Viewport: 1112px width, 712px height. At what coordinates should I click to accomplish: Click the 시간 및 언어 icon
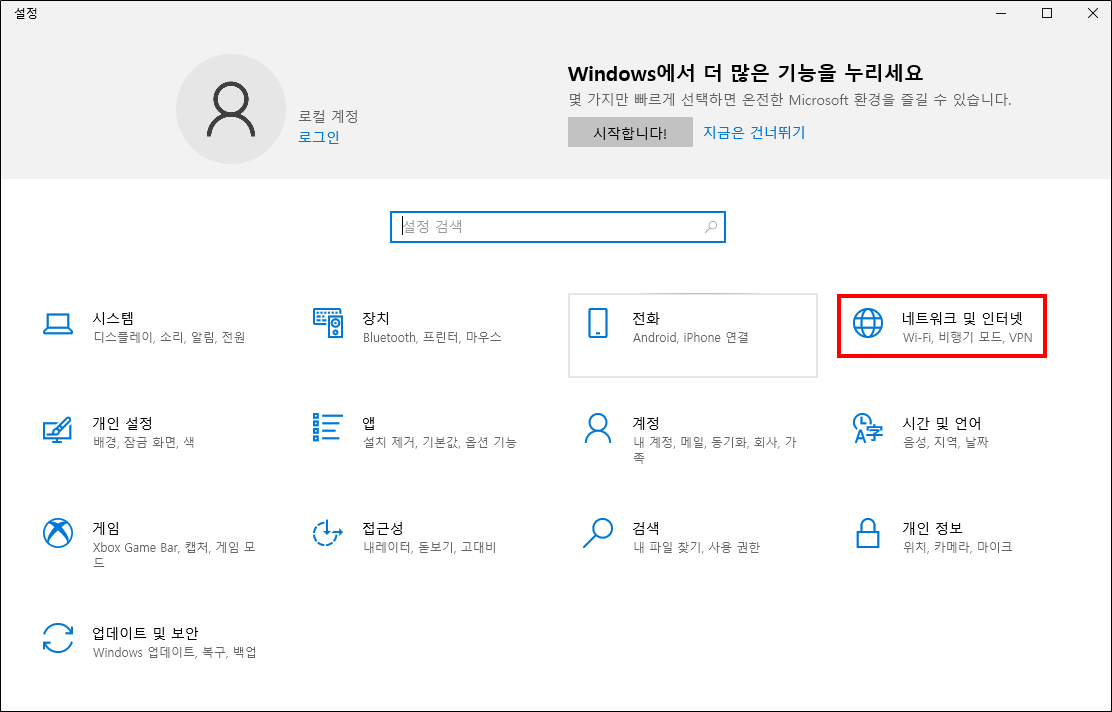pyautogui.click(x=868, y=428)
